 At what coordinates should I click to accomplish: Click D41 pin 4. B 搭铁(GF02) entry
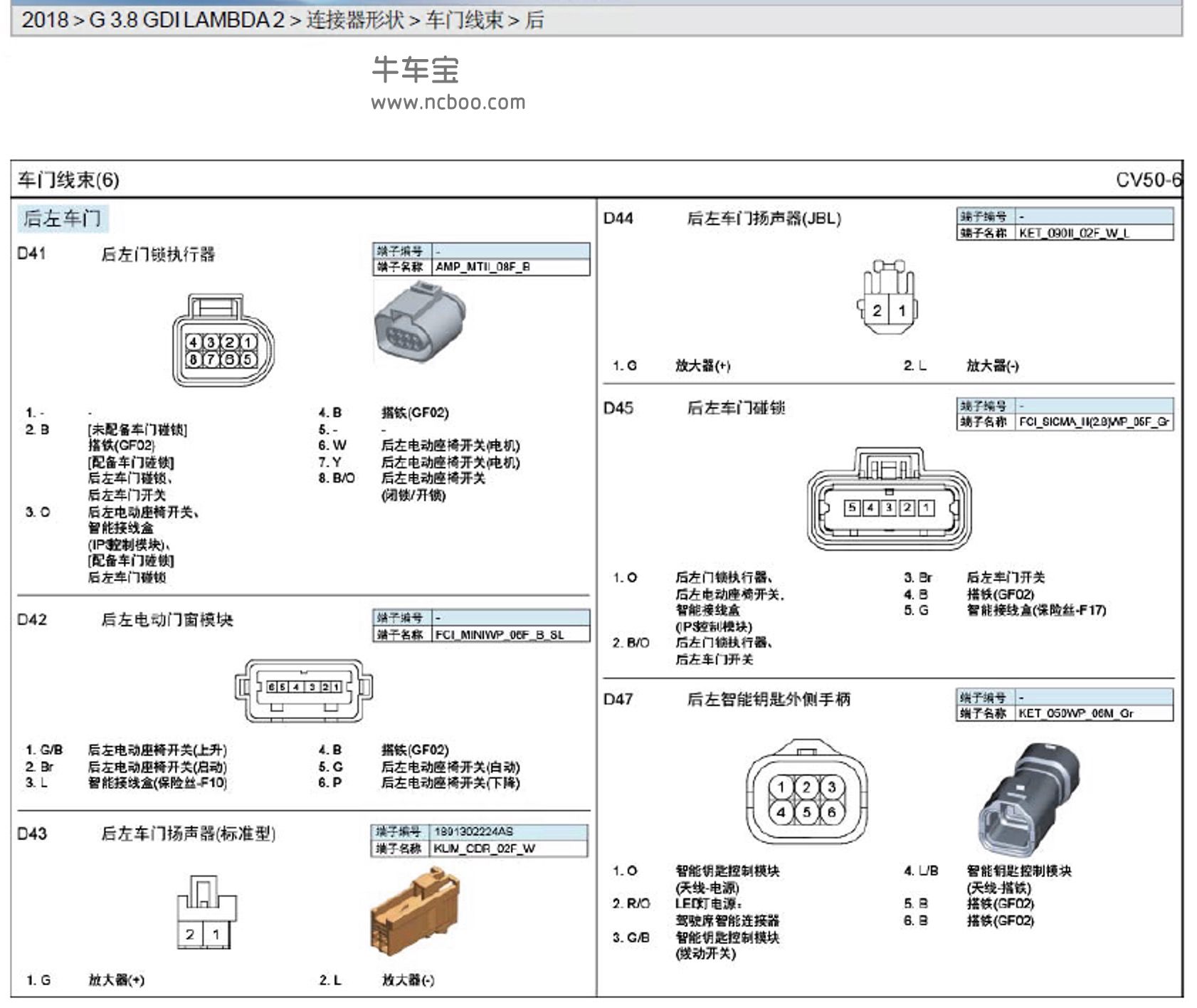click(384, 412)
